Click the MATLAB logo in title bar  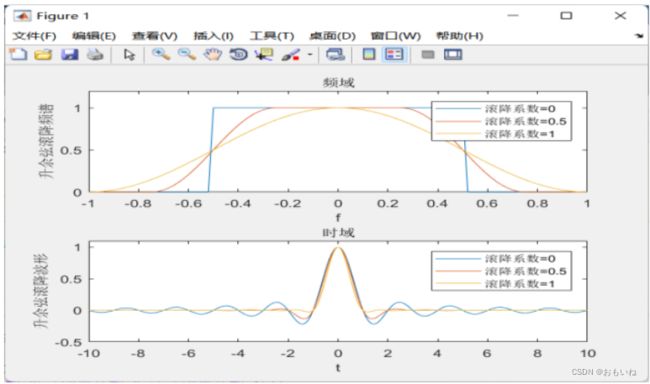pyautogui.click(x=22, y=16)
